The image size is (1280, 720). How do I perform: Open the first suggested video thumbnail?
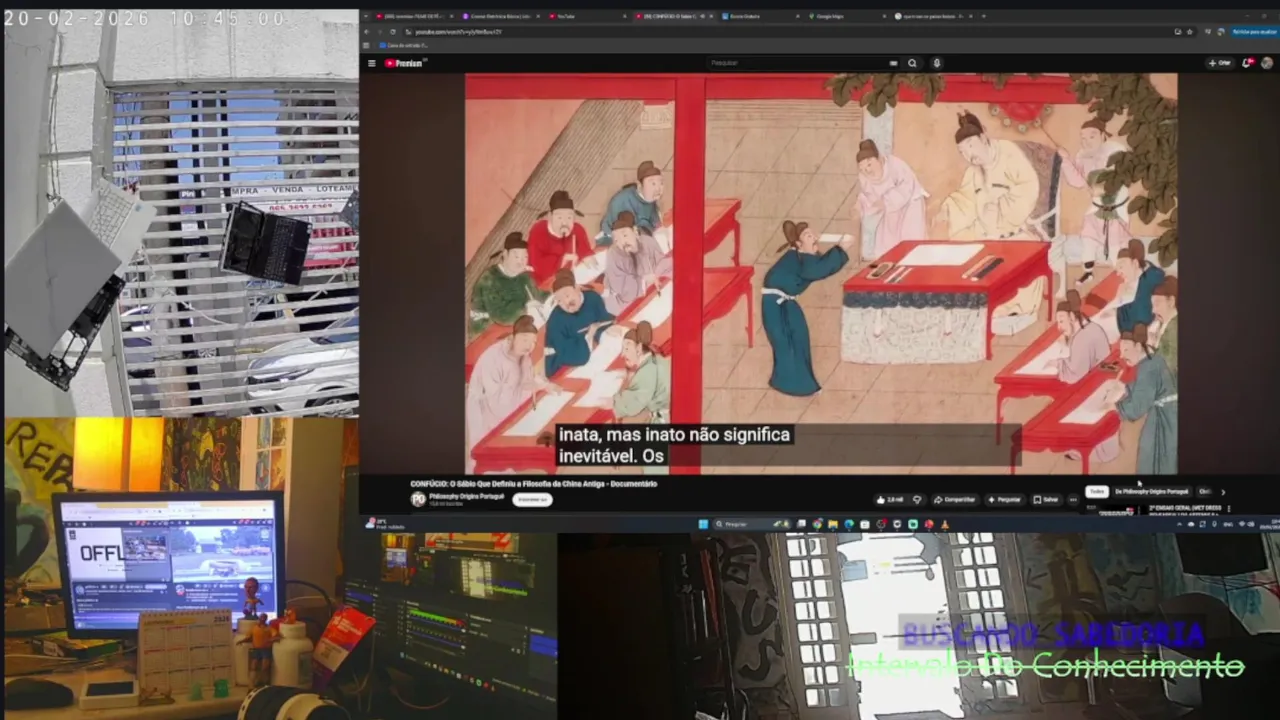[x=1115, y=510]
